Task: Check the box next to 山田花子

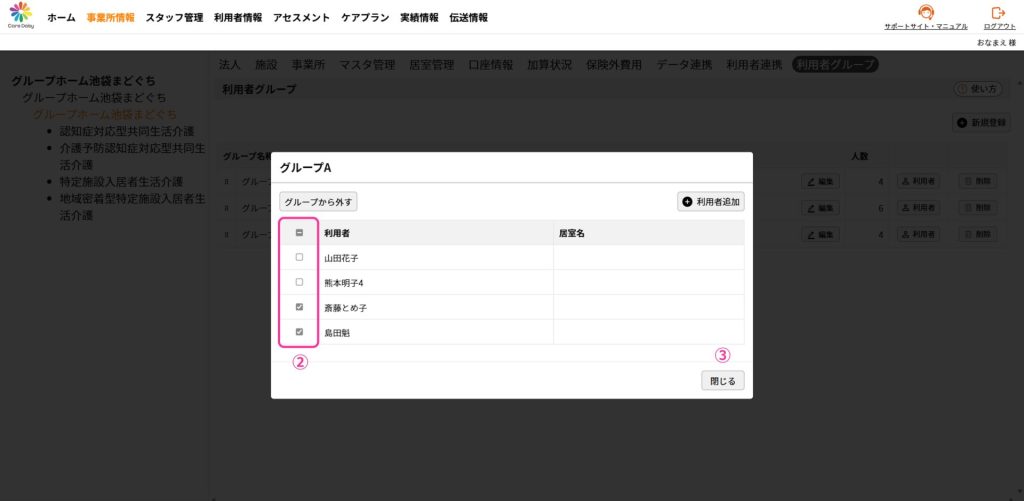Action: [x=300, y=257]
